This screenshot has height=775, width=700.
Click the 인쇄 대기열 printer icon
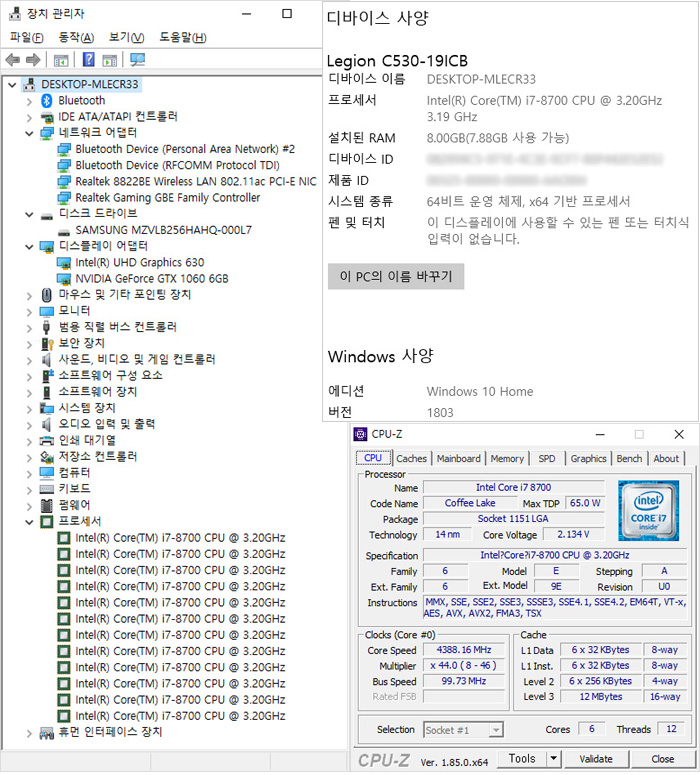(x=47, y=441)
